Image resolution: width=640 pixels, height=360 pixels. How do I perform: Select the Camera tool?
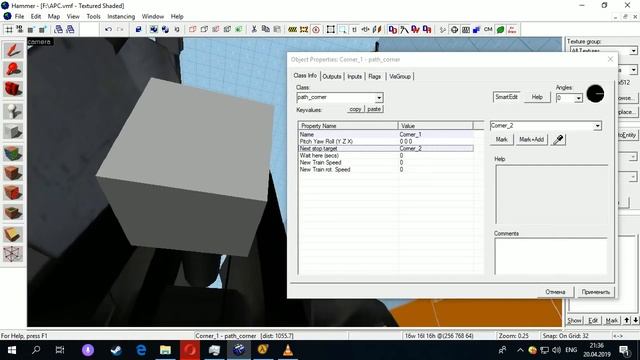(x=13, y=89)
